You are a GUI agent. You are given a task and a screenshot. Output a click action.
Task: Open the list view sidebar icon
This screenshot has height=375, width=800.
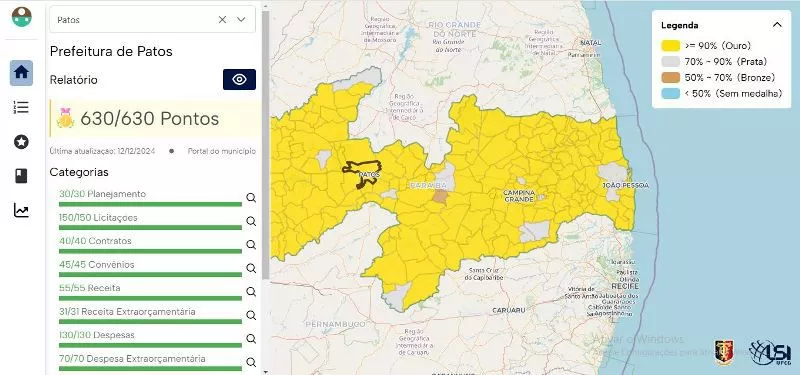[21, 107]
